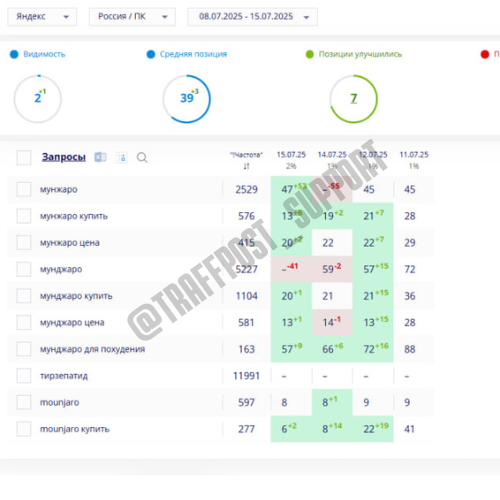Image resolution: width=500 pixels, height=500 pixels.
Task: Click position cell 66 in мунджаро для похудения row
Action: pos(332,349)
